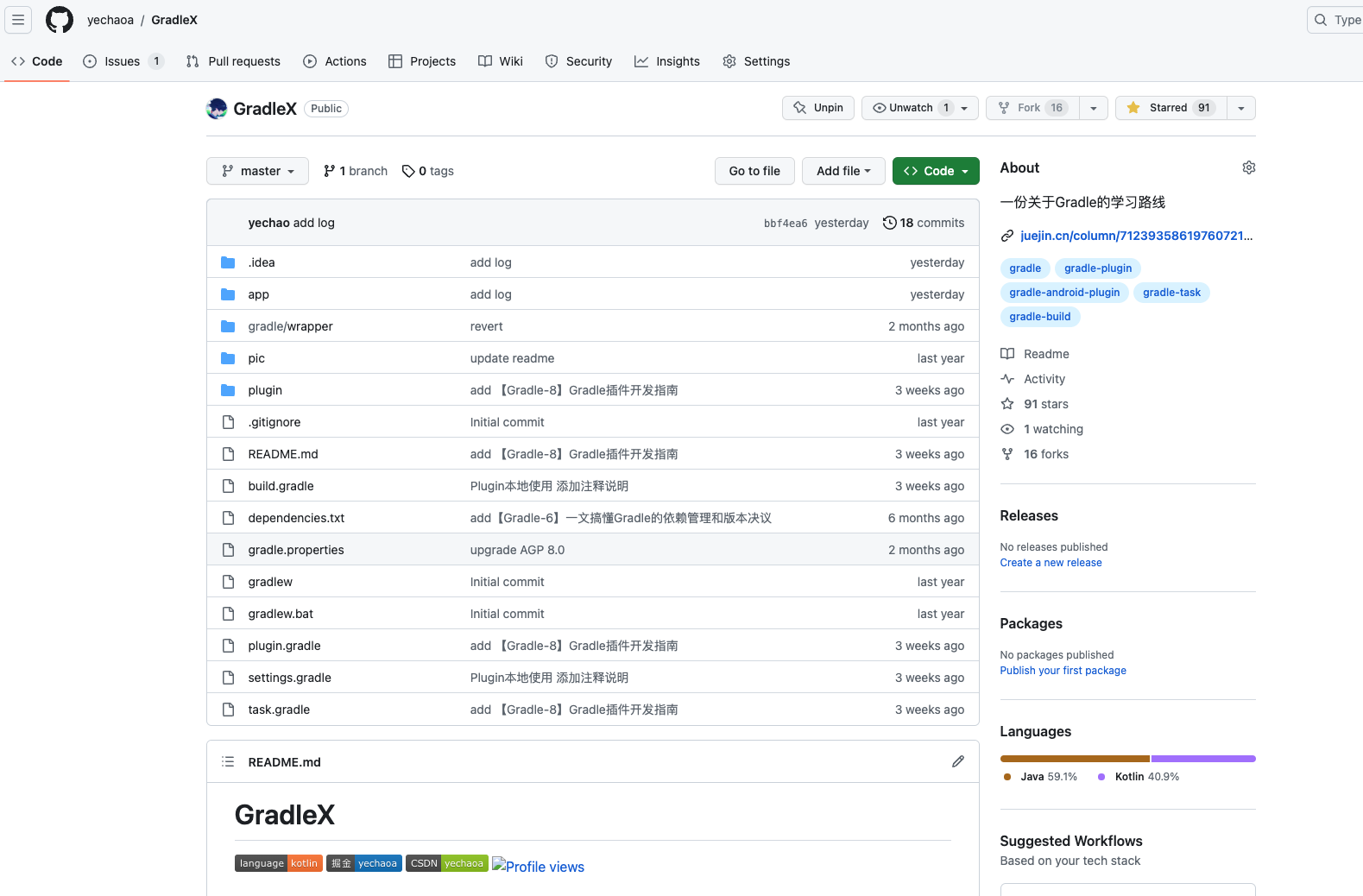Open the dependencies.txt file
The image size is (1363, 896).
[296, 518]
